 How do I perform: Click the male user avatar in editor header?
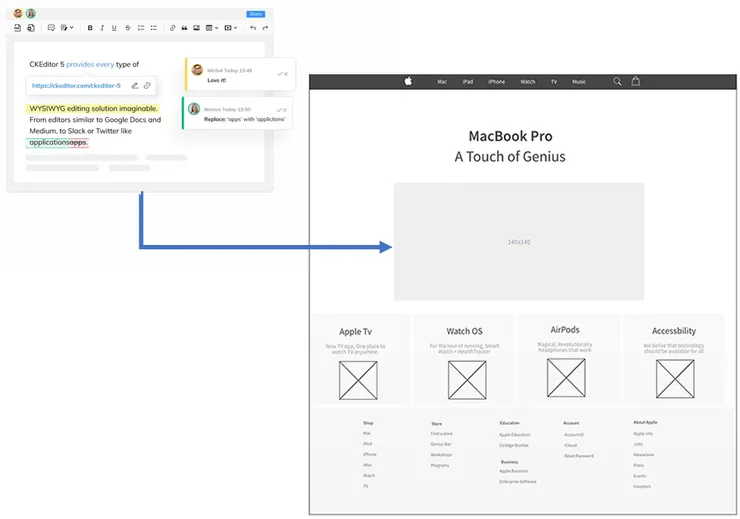[x=18, y=13]
